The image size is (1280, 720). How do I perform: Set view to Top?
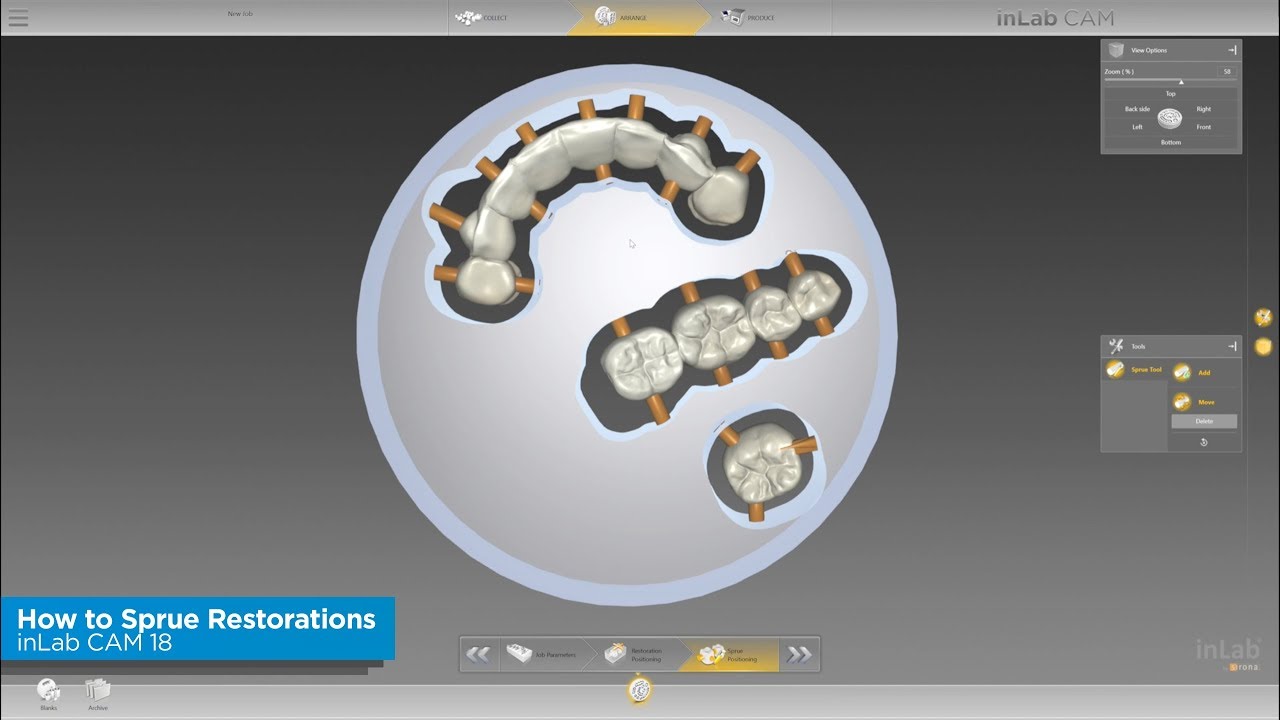(1171, 94)
